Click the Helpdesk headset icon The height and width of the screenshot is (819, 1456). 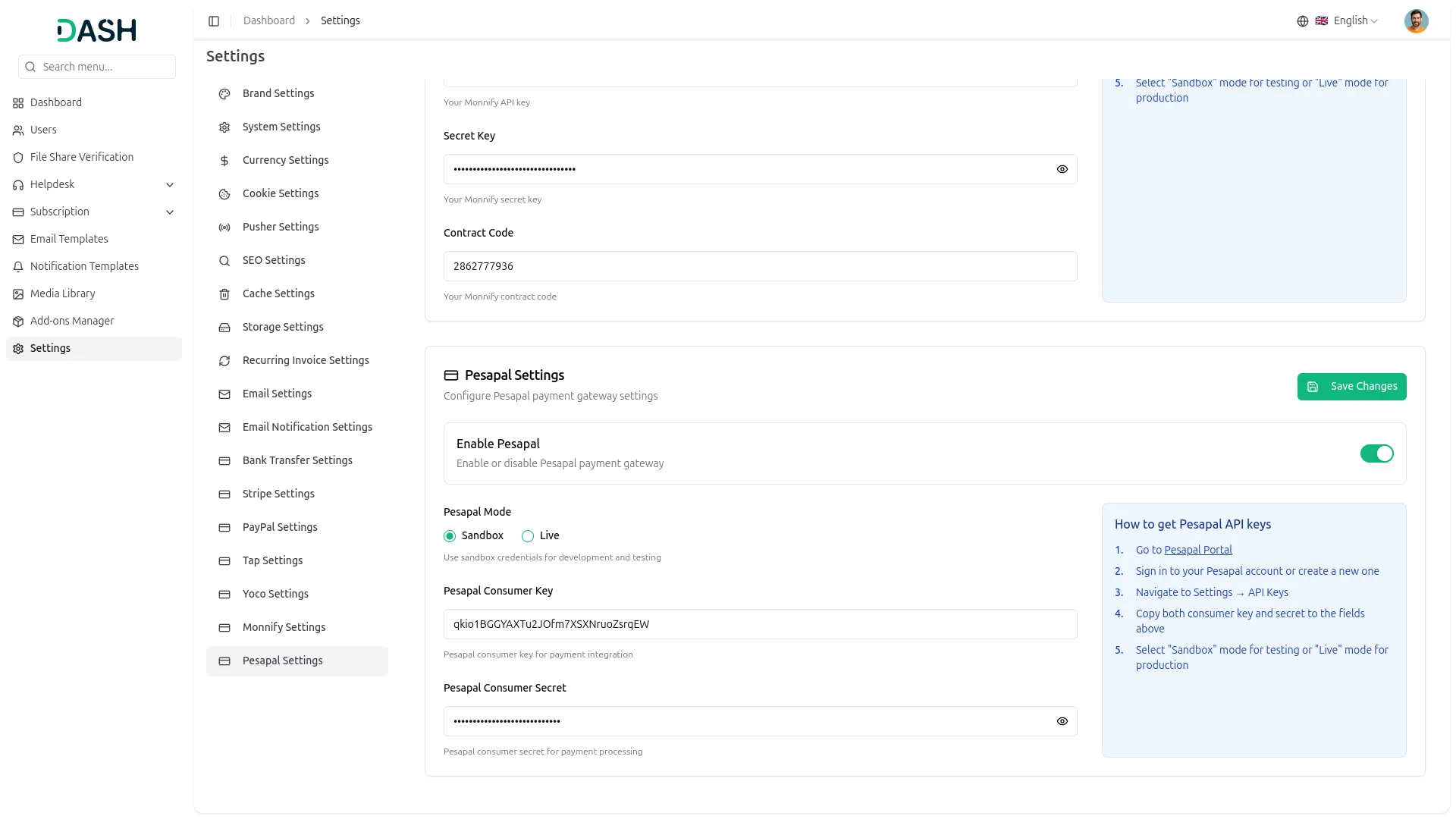pos(18,185)
